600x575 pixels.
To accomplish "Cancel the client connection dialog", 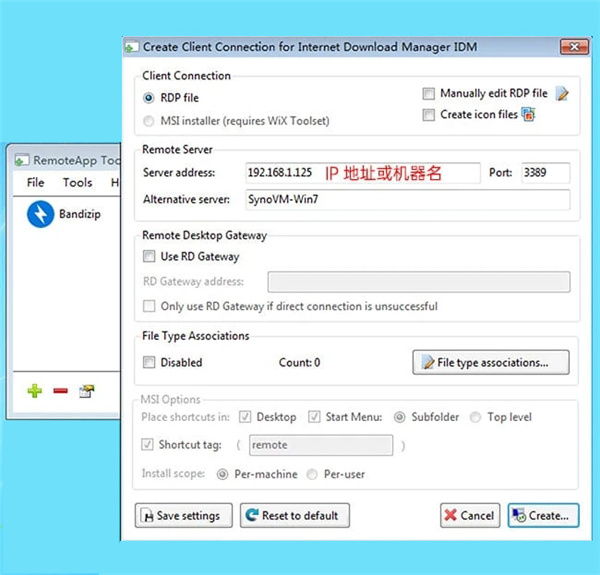I will (470, 515).
